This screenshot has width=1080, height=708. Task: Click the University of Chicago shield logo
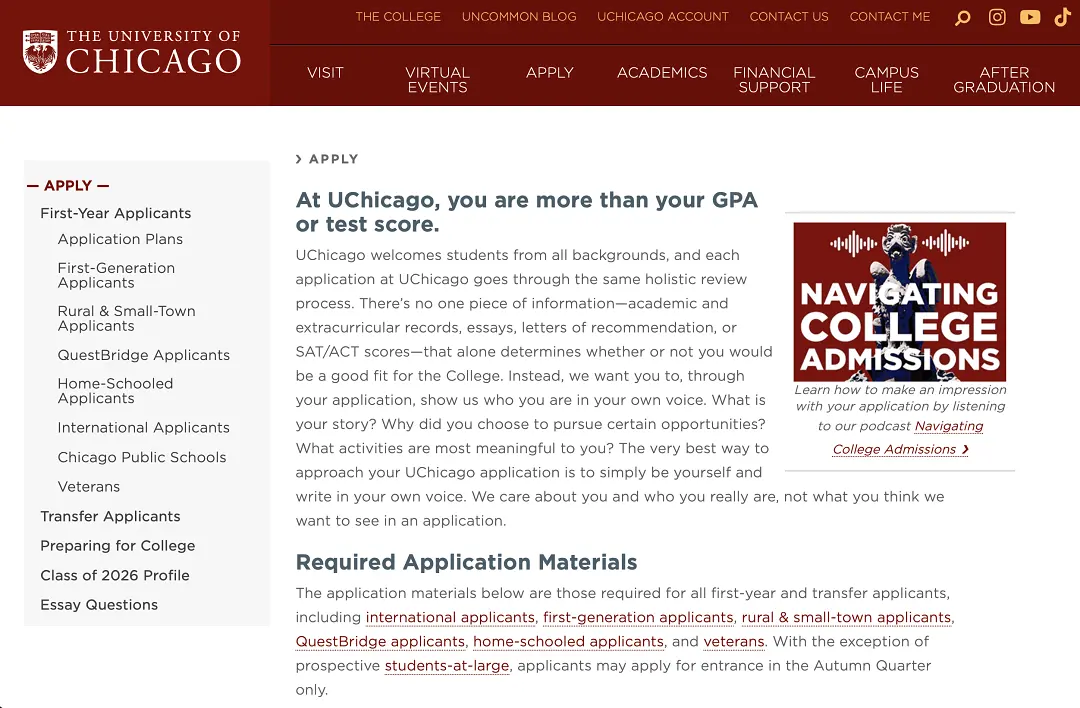tap(40, 52)
